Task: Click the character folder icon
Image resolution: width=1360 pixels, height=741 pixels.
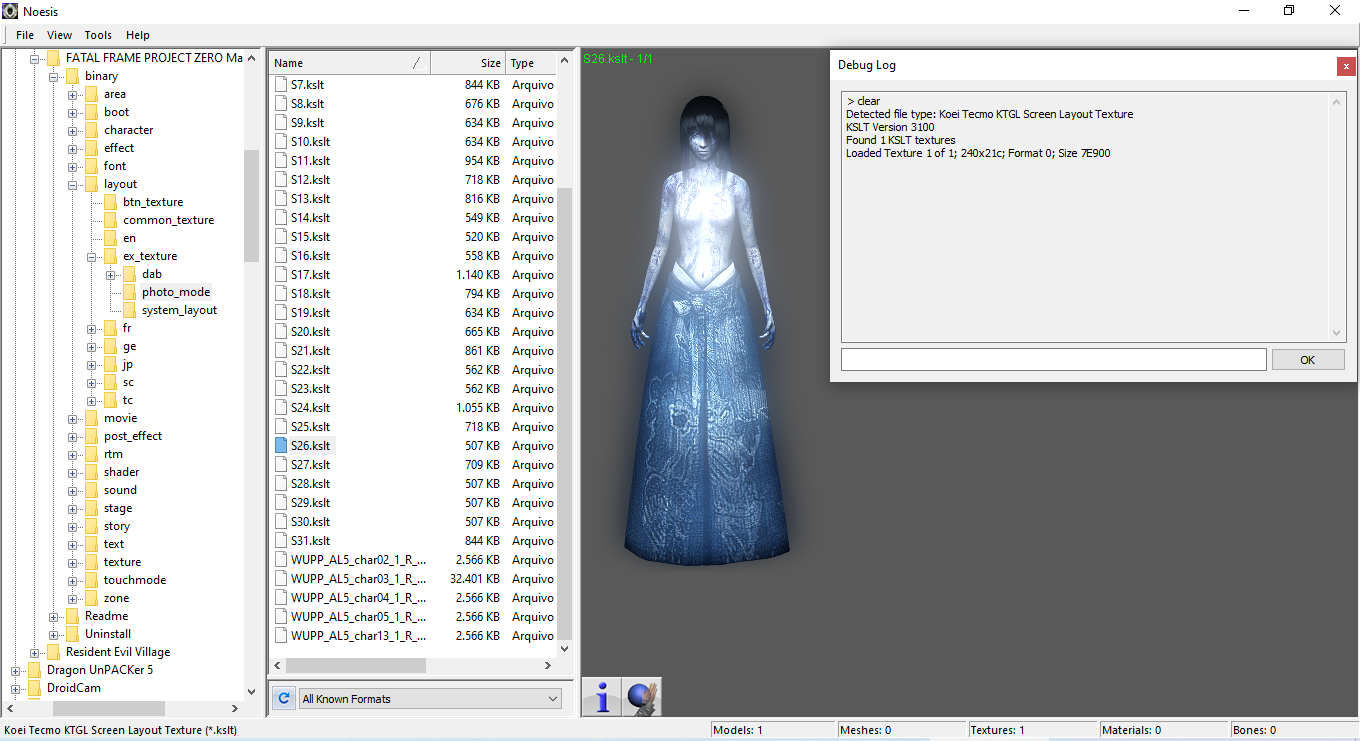Action: [92, 130]
